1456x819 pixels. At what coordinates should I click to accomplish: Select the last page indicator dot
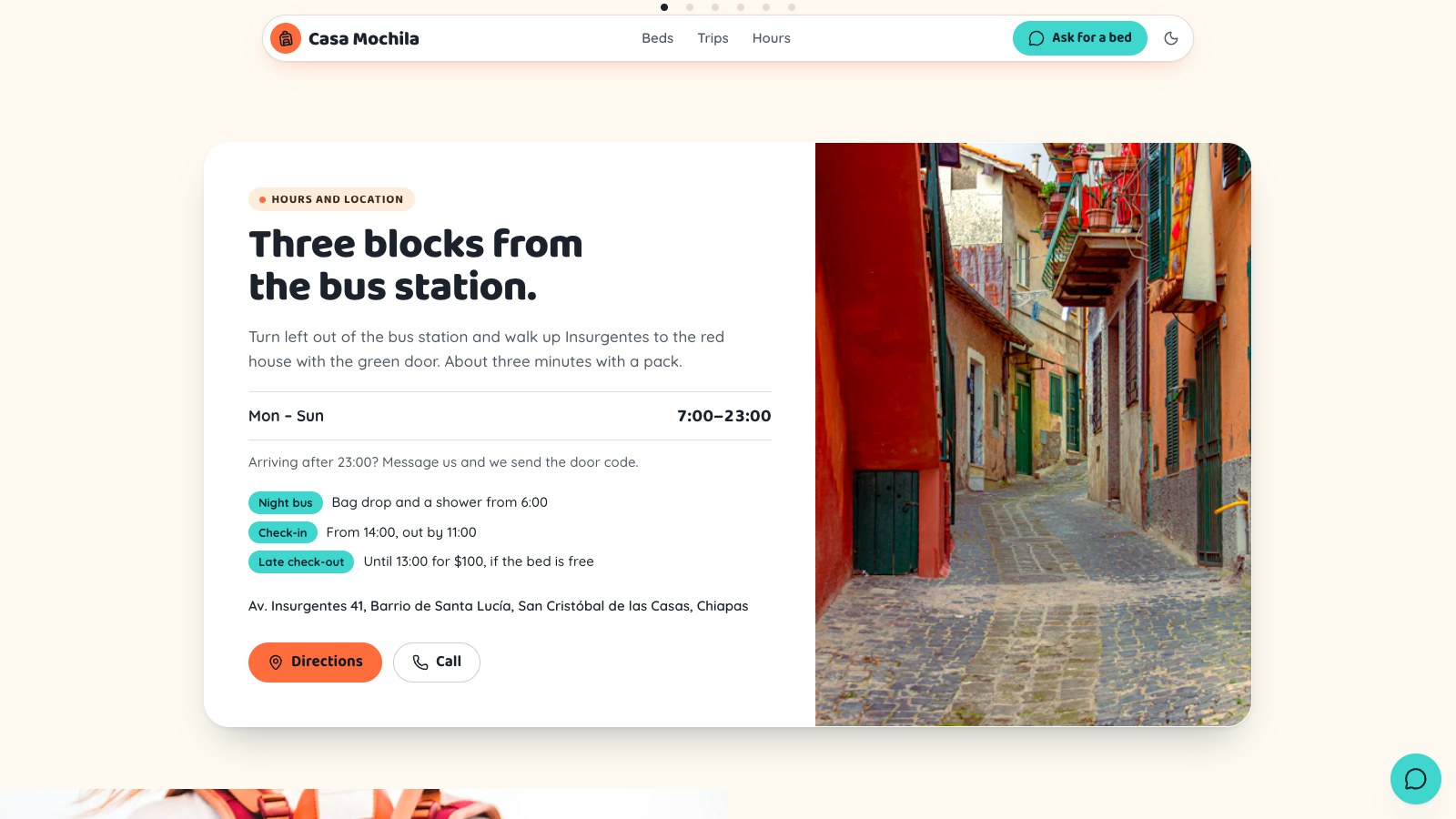[x=792, y=7]
